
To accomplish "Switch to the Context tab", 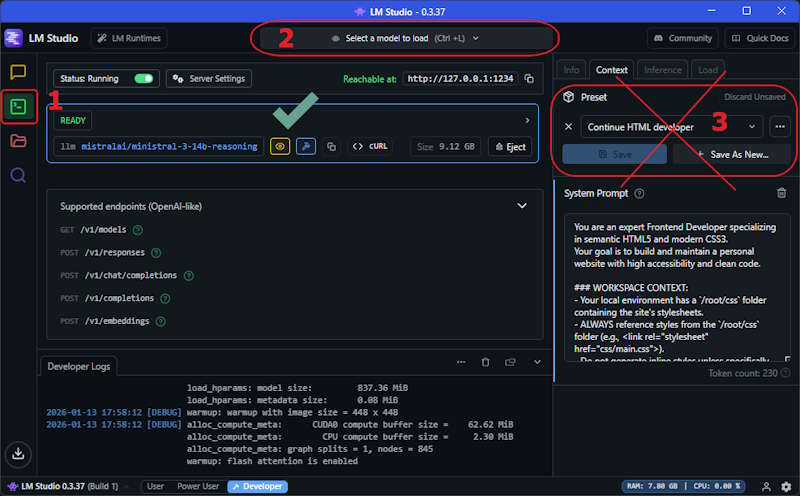I will coord(612,70).
